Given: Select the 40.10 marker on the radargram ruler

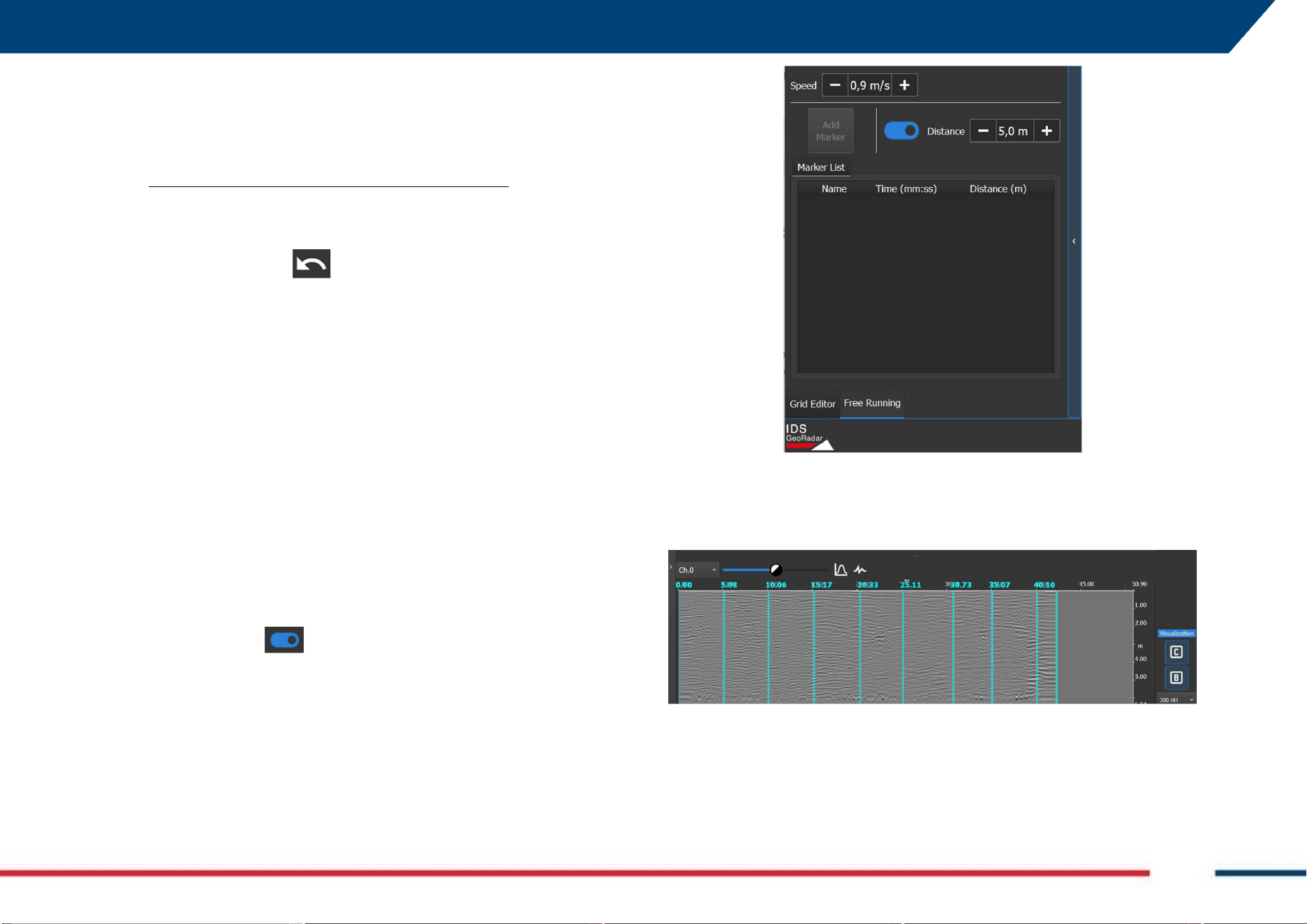Looking at the screenshot, I should pos(1044,585).
